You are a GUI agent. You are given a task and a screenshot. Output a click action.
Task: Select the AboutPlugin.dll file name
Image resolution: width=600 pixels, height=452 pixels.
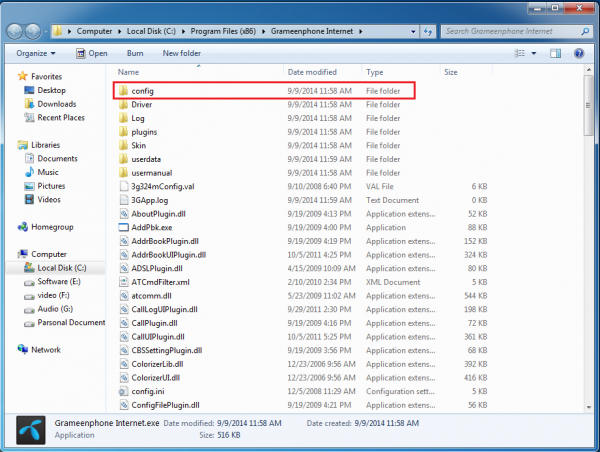(x=158, y=214)
